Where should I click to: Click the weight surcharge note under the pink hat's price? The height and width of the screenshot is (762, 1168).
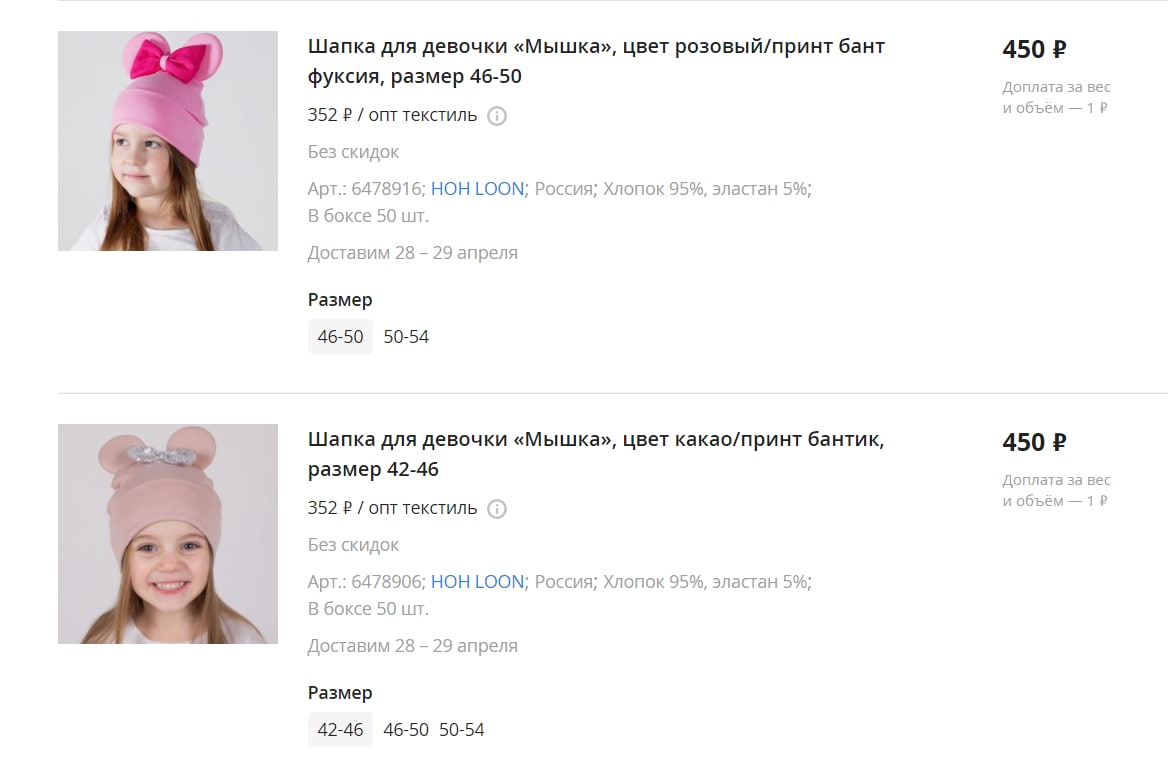[1056, 98]
